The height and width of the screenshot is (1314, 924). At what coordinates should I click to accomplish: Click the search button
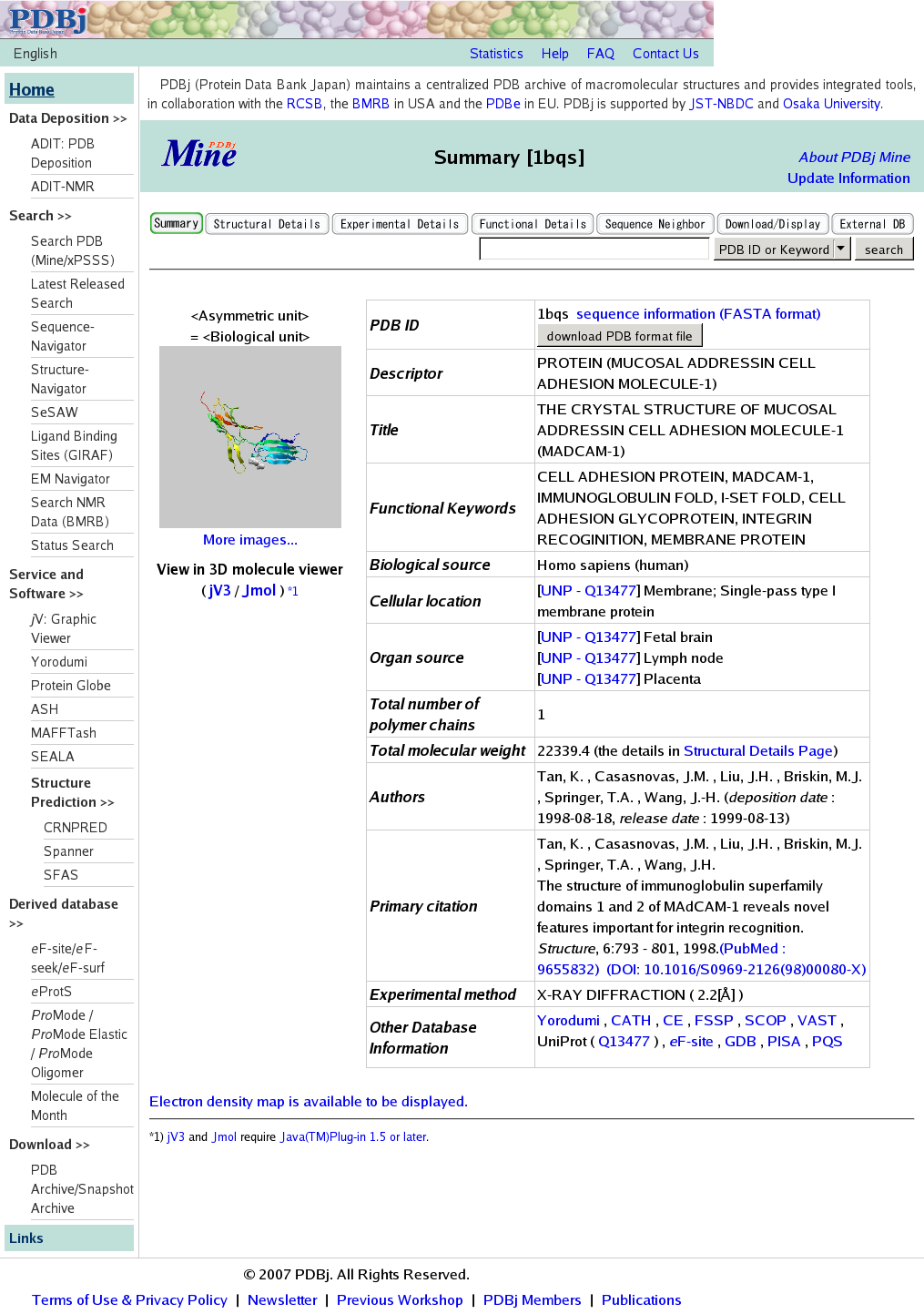coord(884,249)
